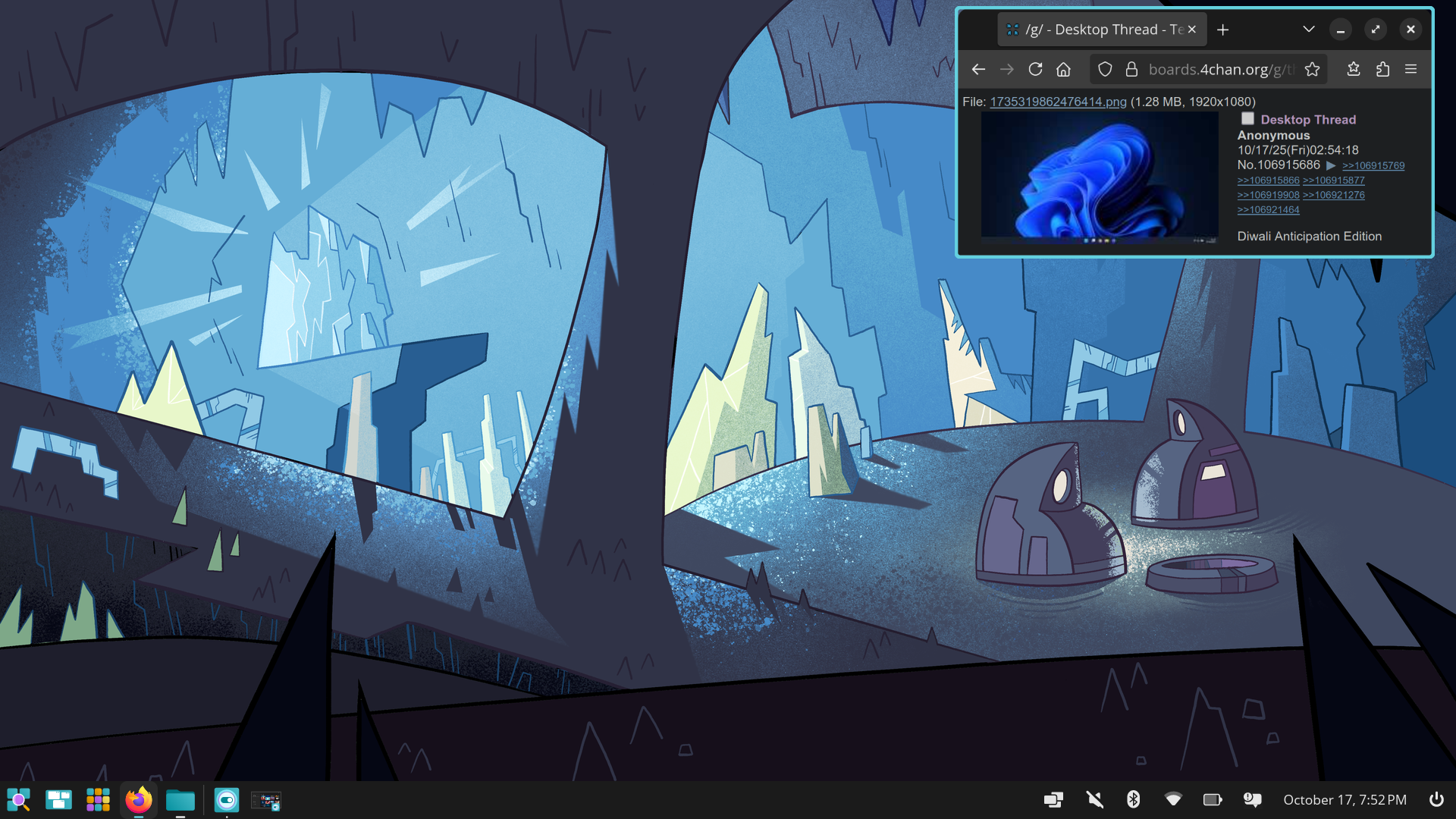Click the boards.4chan.org address bar
The image size is (1456, 819).
pyautogui.click(x=1217, y=69)
